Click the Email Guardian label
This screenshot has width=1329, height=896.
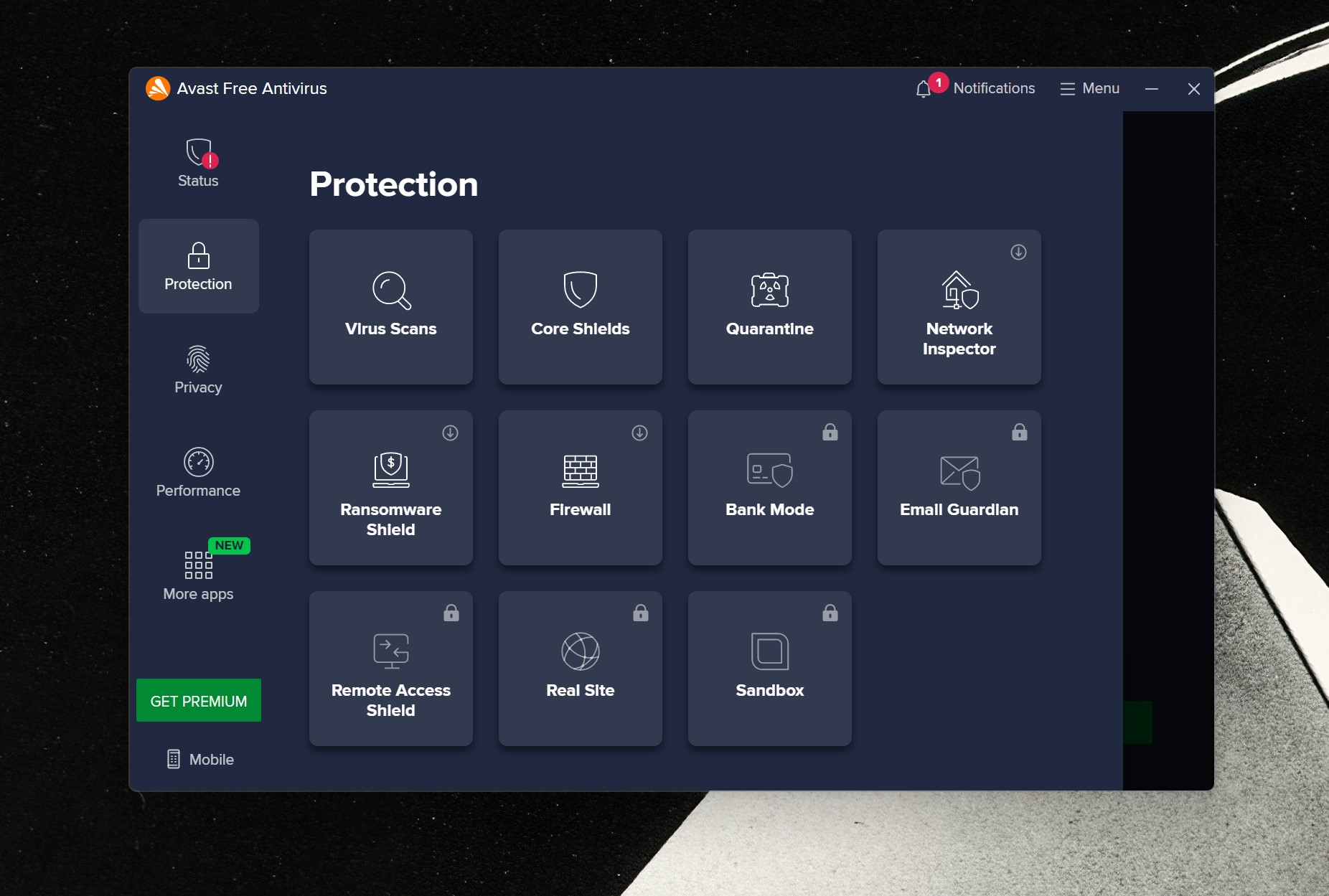(959, 509)
